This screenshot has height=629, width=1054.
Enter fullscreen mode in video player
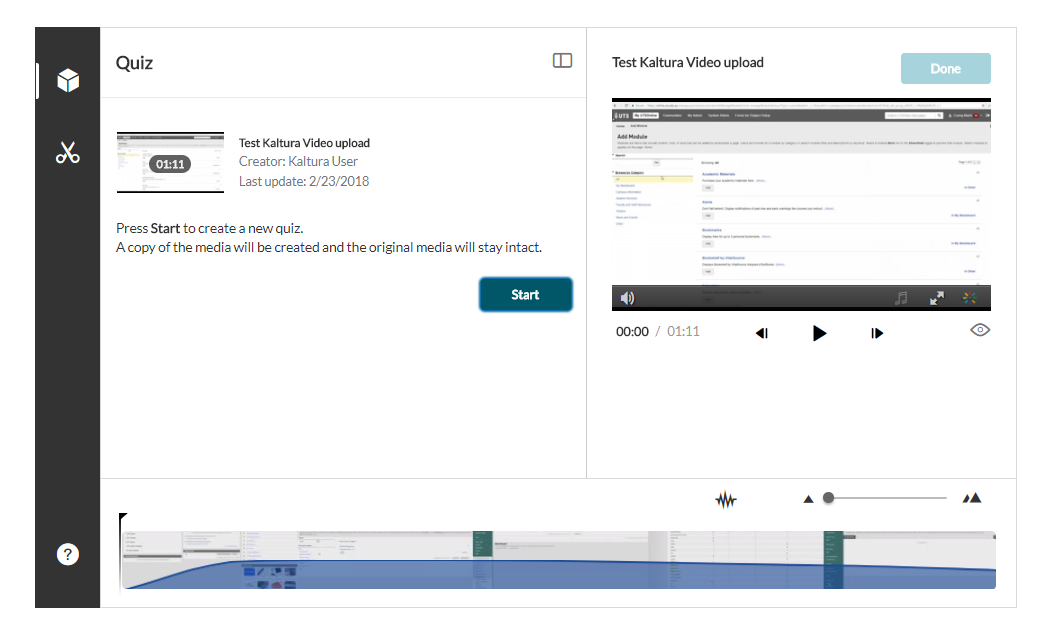[937, 298]
